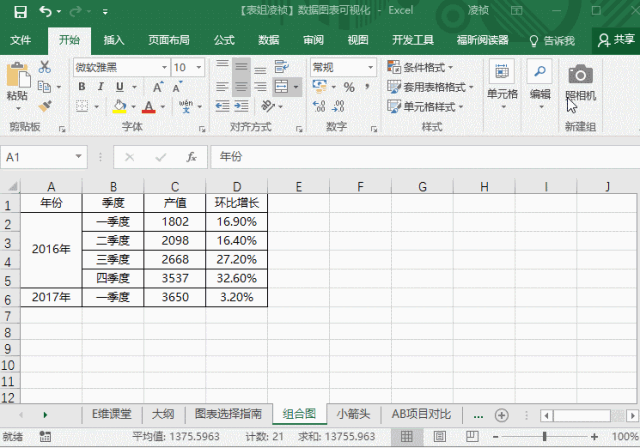Open the 小箭头 sheet tab
Viewport: 640px width, 448px height.
click(353, 415)
